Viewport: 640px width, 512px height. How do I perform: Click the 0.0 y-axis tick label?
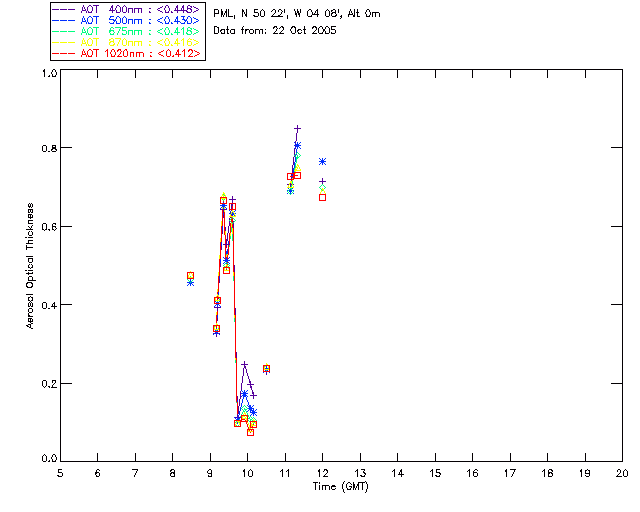(x=49, y=459)
